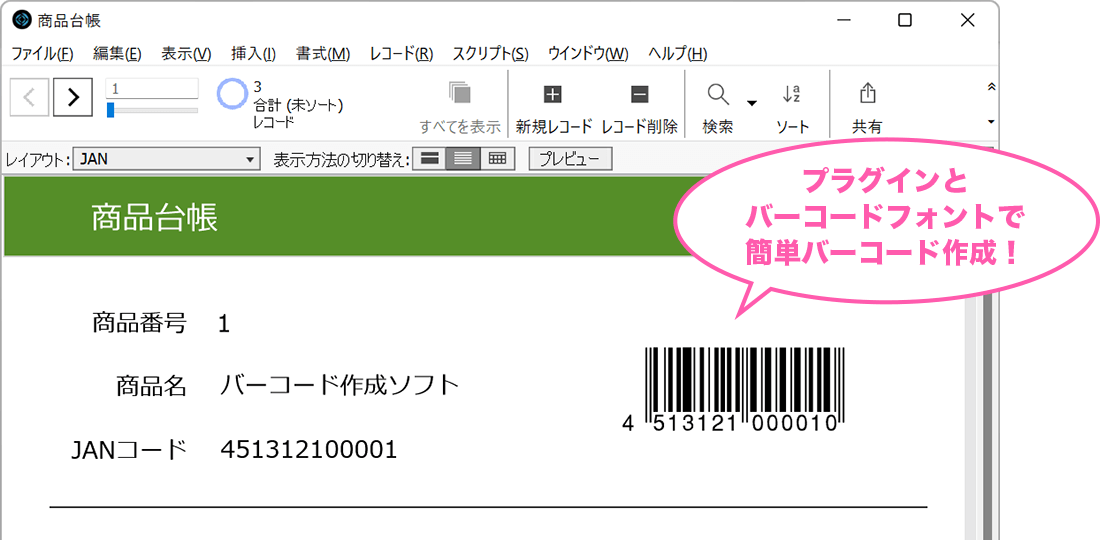Click the プレビュー button
Image resolution: width=1100 pixels, height=540 pixels.
pos(570,159)
